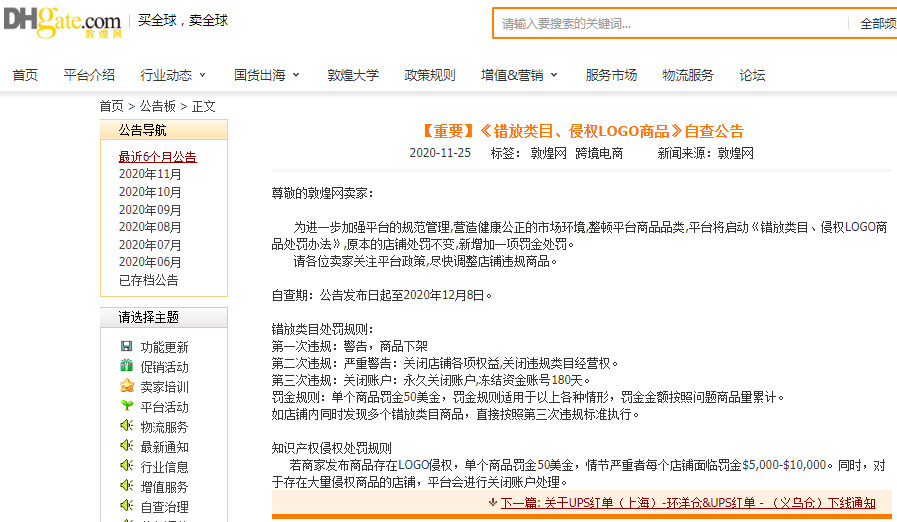Open the next article about UPS红单
The width and height of the screenshot is (897, 522).
tap(688, 503)
